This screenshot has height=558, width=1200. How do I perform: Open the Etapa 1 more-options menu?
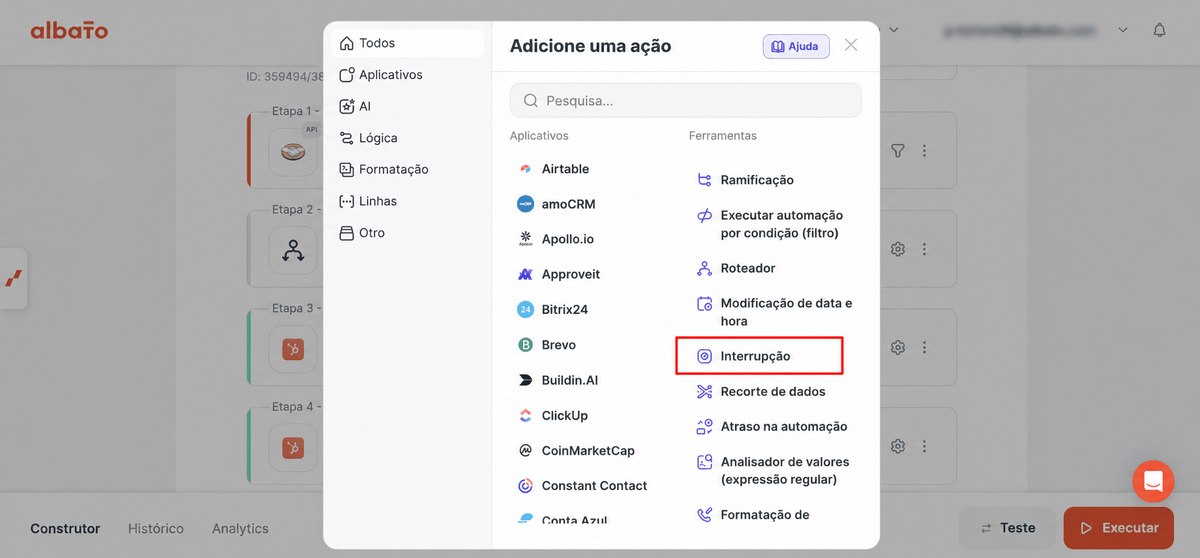924,151
